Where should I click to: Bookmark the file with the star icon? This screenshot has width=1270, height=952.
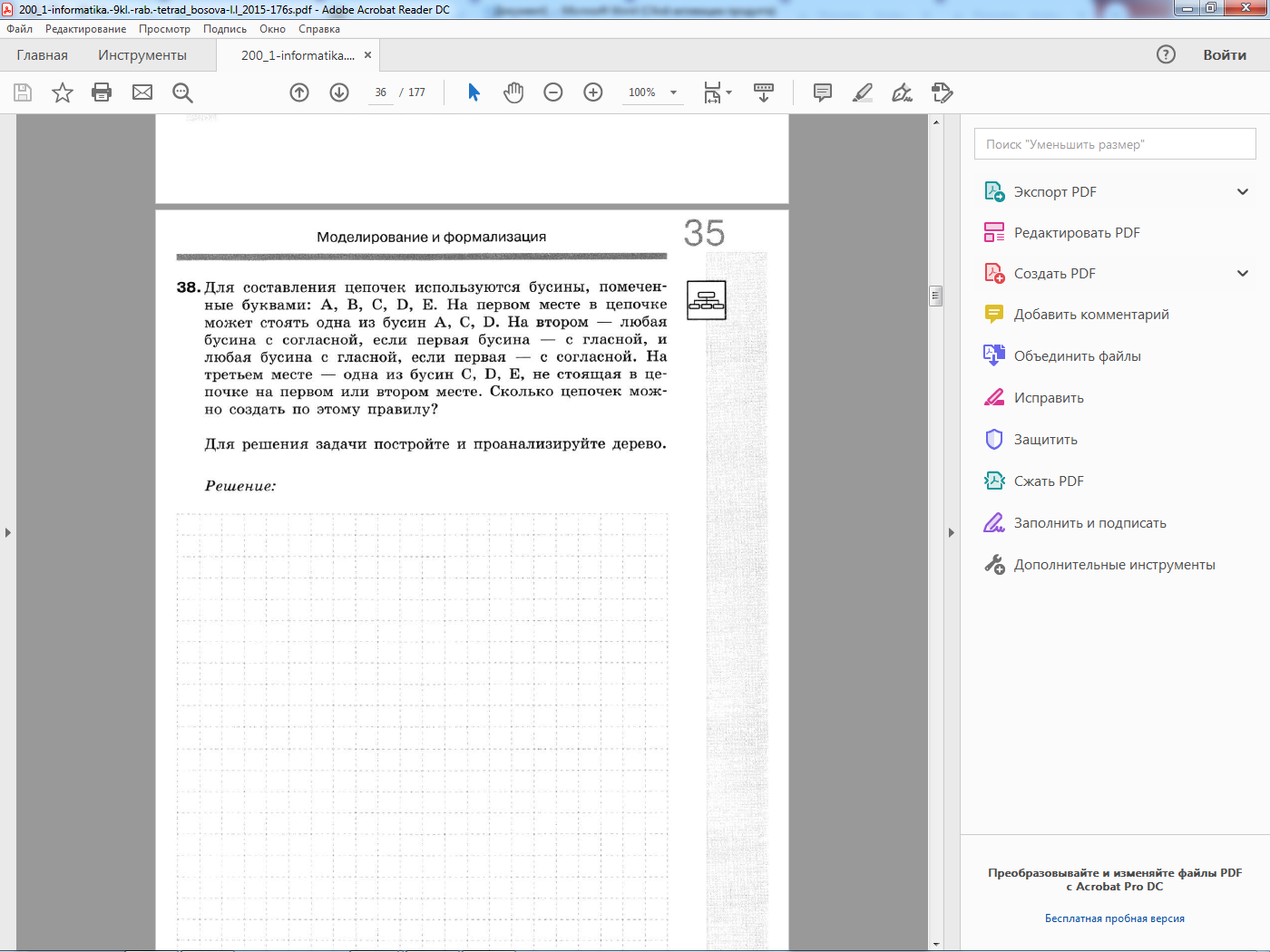pyautogui.click(x=63, y=92)
